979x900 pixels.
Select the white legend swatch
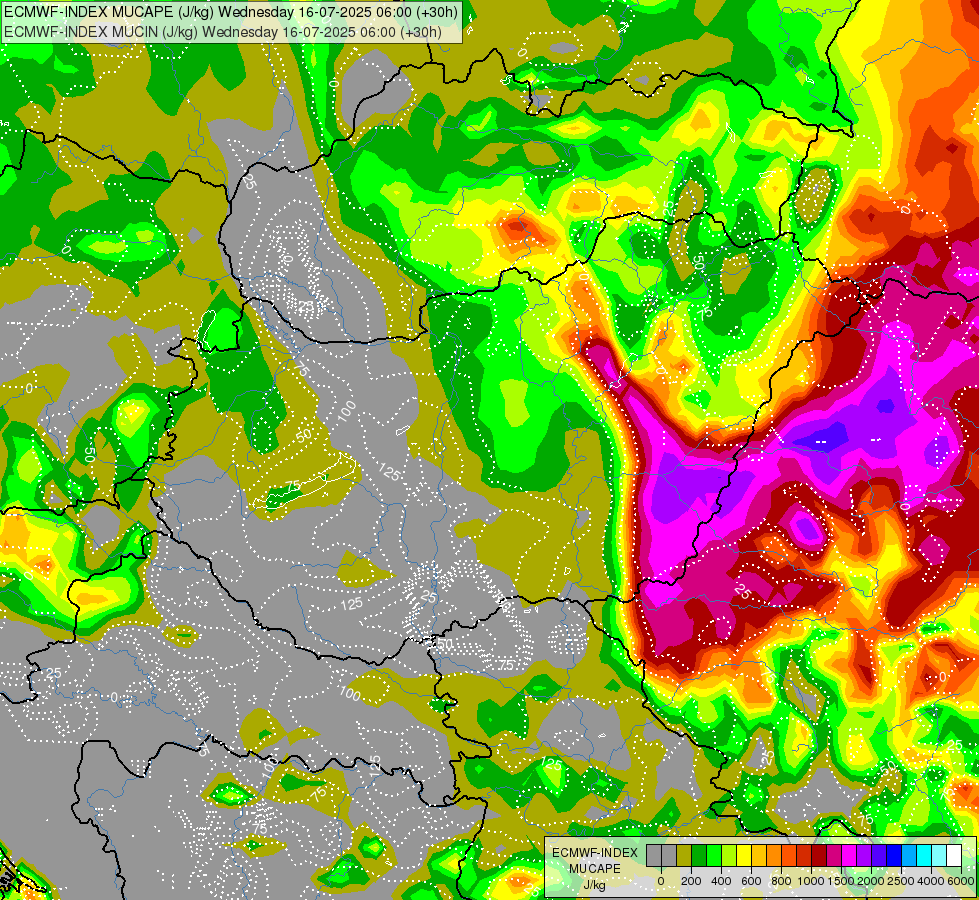click(x=955, y=856)
